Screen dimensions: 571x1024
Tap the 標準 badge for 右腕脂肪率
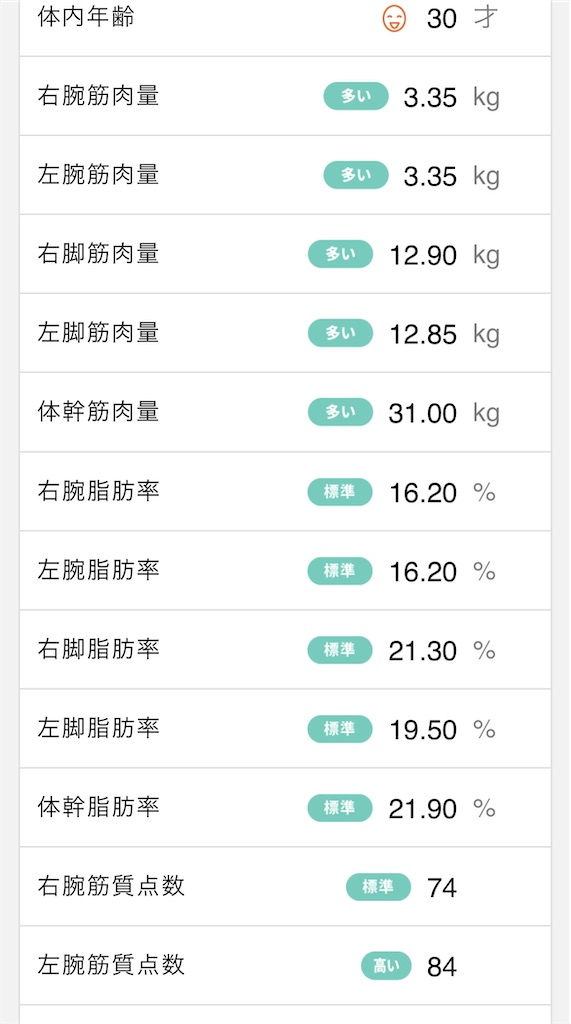[x=340, y=492]
